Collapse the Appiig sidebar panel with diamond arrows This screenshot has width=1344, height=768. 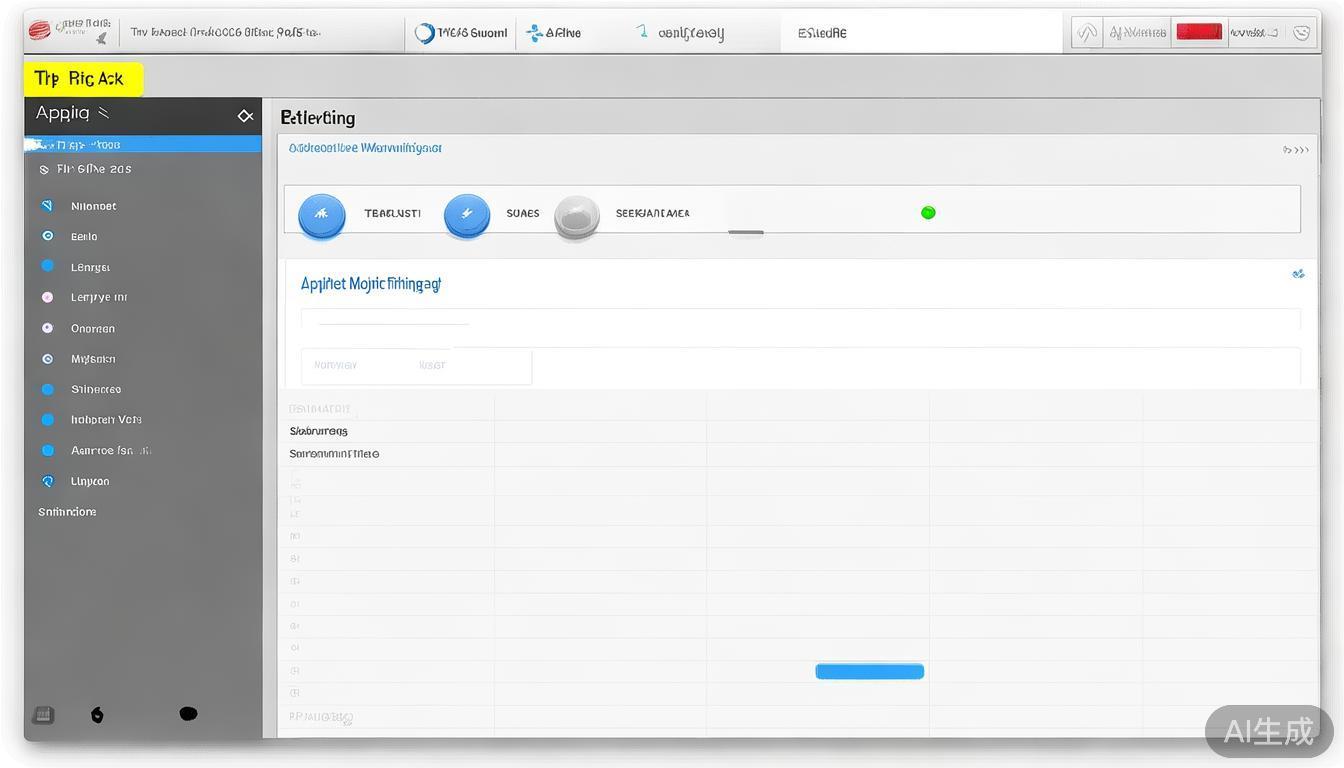(x=245, y=116)
